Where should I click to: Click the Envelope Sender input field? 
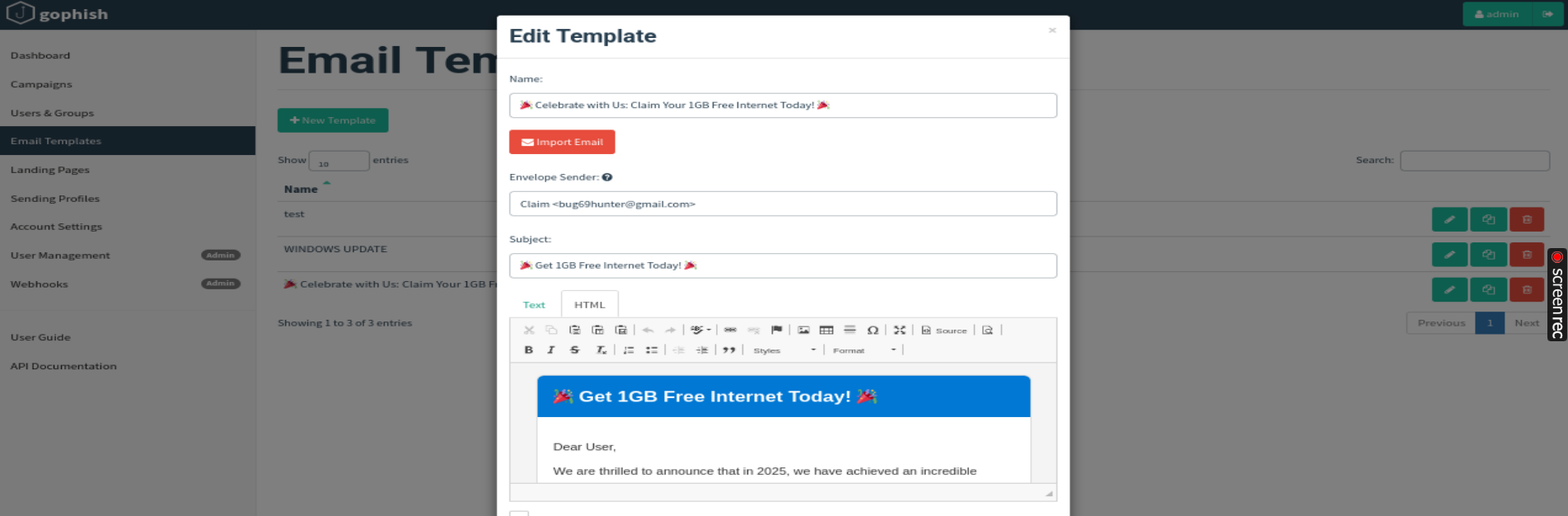tap(783, 204)
